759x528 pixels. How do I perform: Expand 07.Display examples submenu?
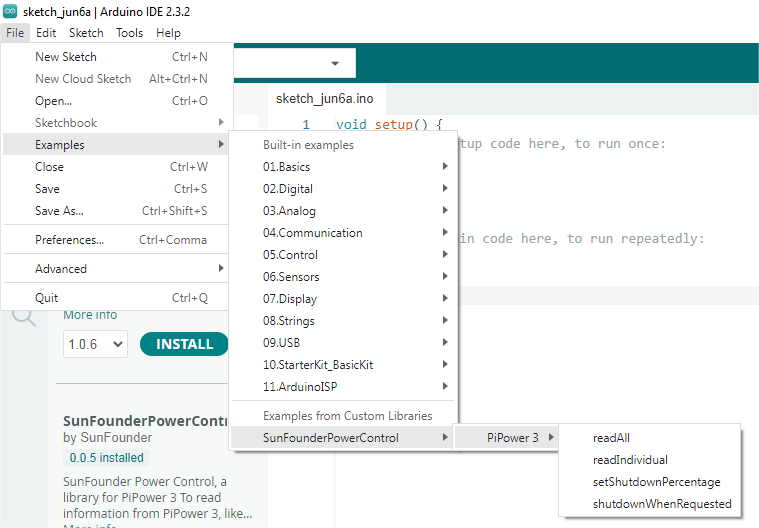(x=343, y=299)
